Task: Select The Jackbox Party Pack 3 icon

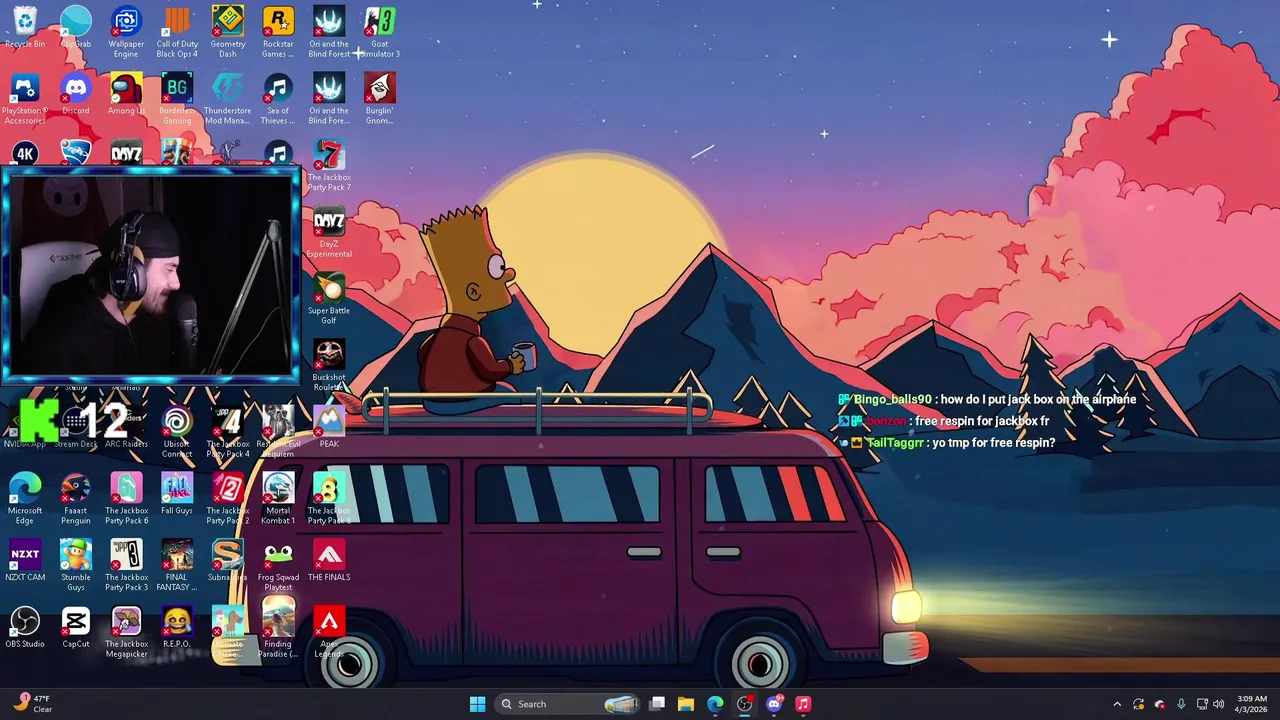Action: click(126, 566)
